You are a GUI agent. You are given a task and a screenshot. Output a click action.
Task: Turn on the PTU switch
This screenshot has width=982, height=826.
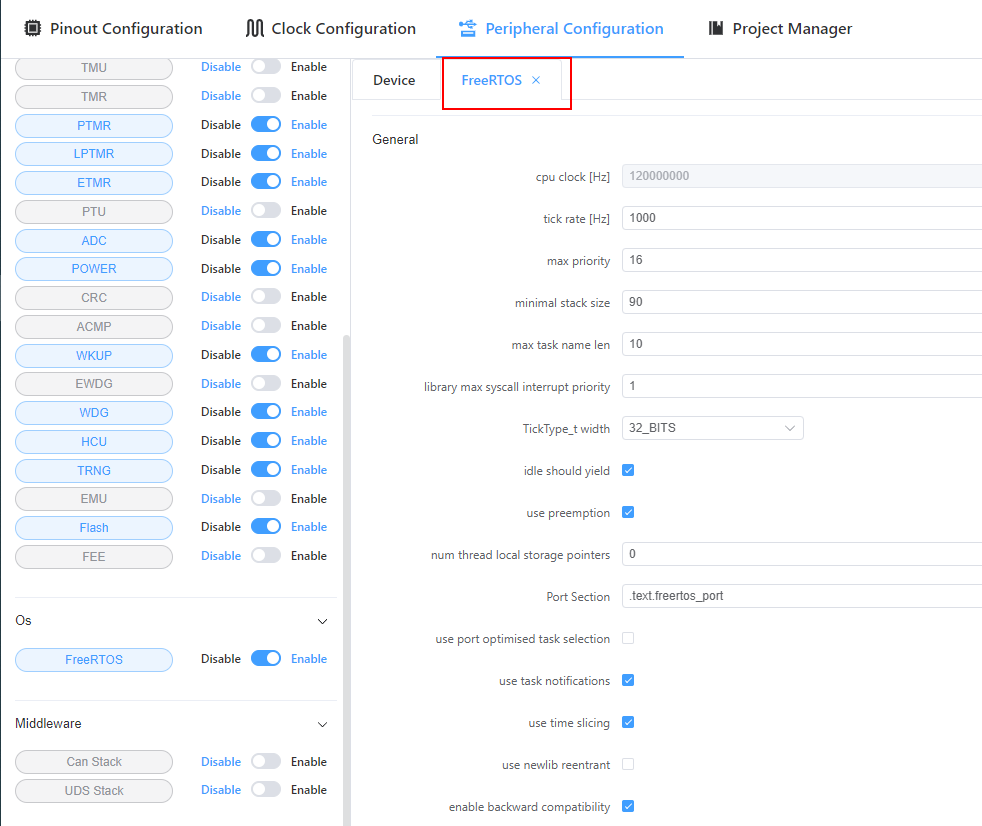coord(266,210)
